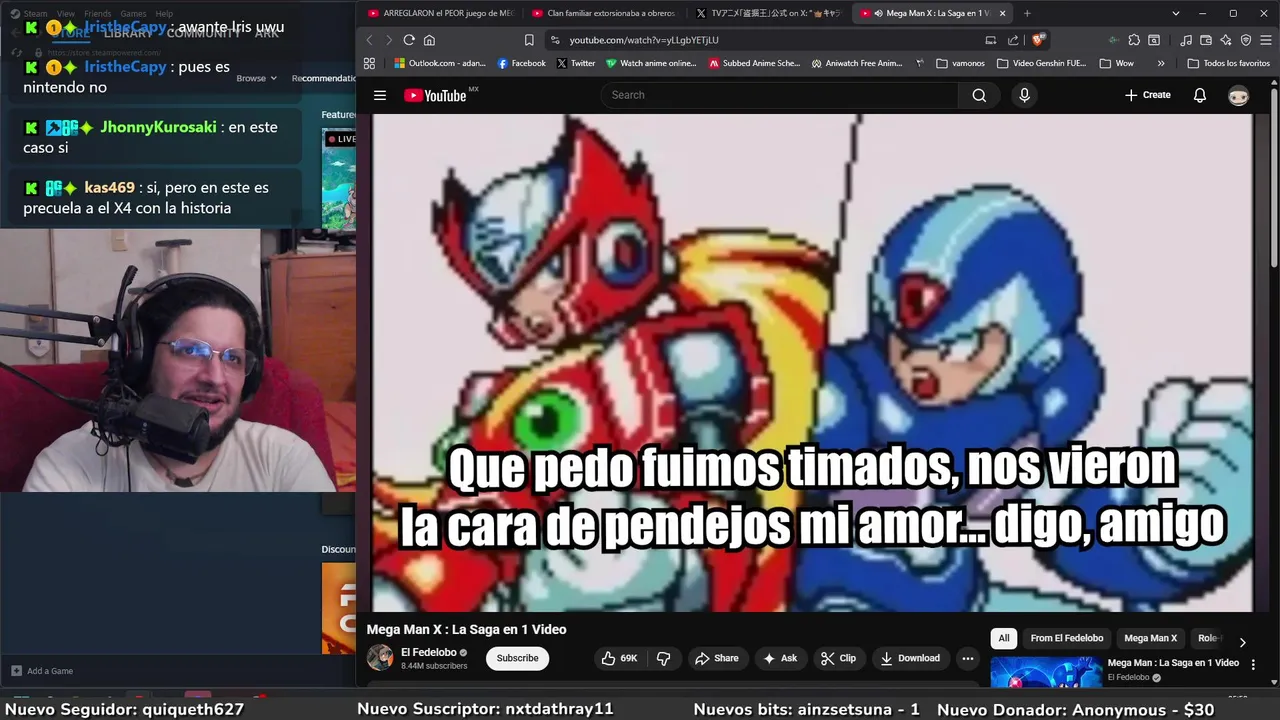Open the browser hamburger menu

click(1265, 40)
